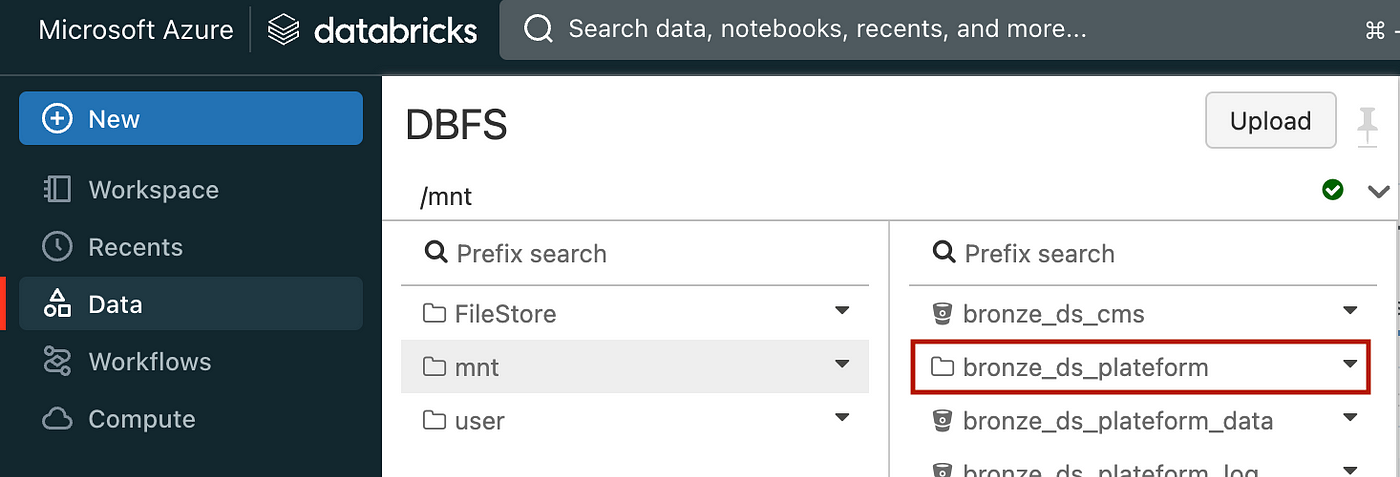1400x477 pixels.
Task: Click the bronze_ds_cms bucket icon
Action: click(941, 314)
